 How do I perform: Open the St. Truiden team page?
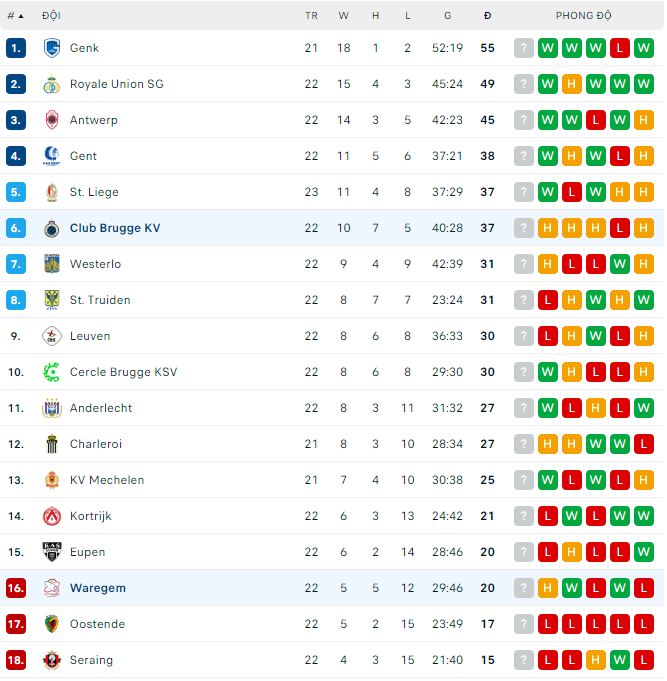(x=100, y=300)
